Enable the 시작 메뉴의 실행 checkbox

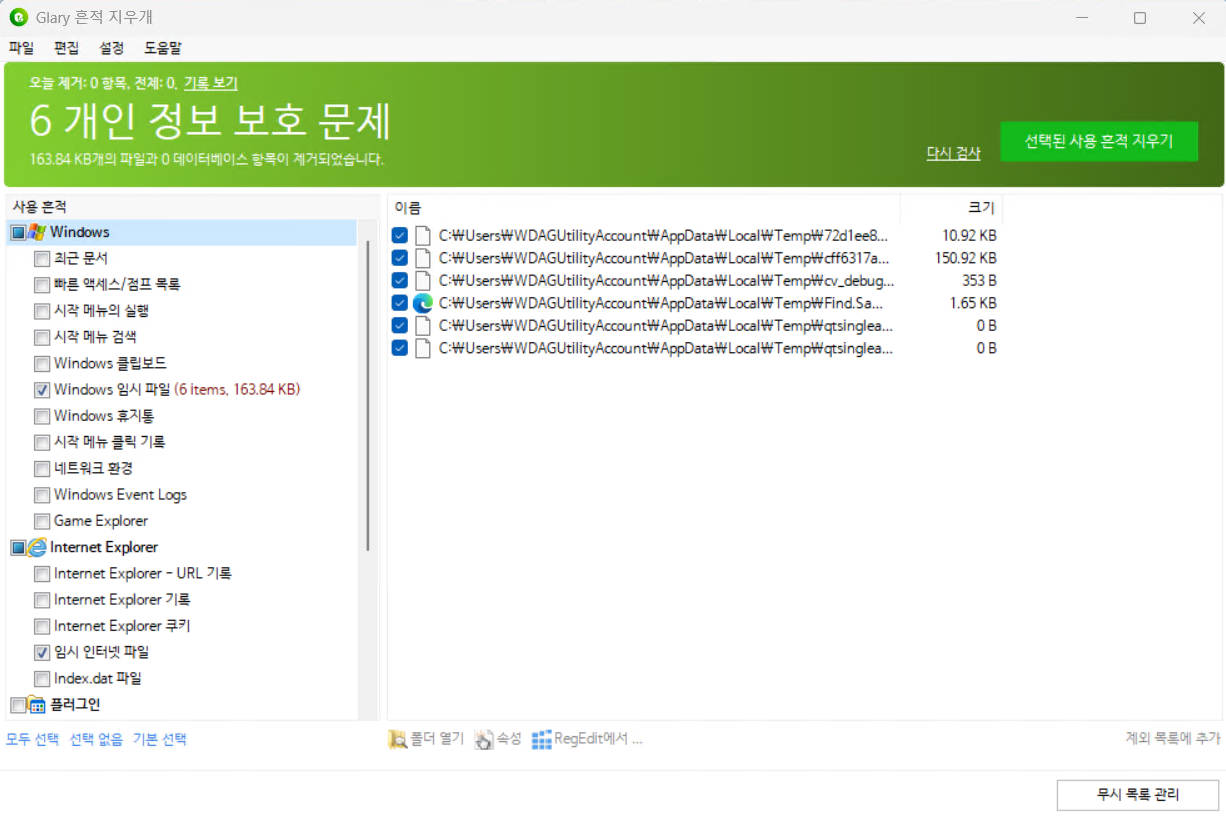(42, 311)
